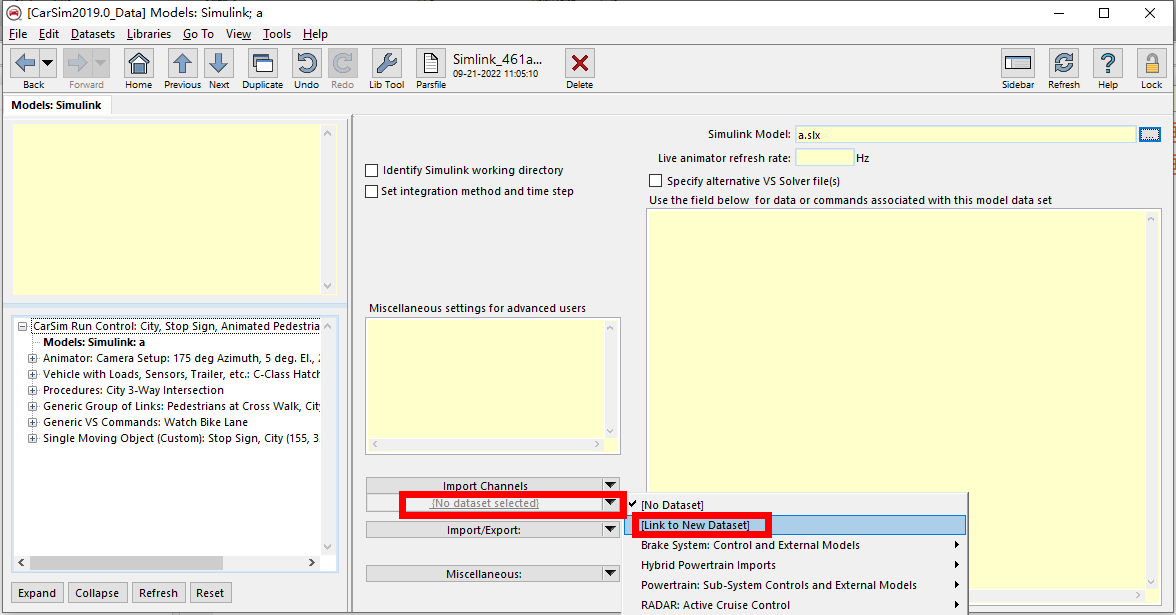1176x615 pixels.
Task: Choose [Link to New Dataset] option
Action: point(795,525)
